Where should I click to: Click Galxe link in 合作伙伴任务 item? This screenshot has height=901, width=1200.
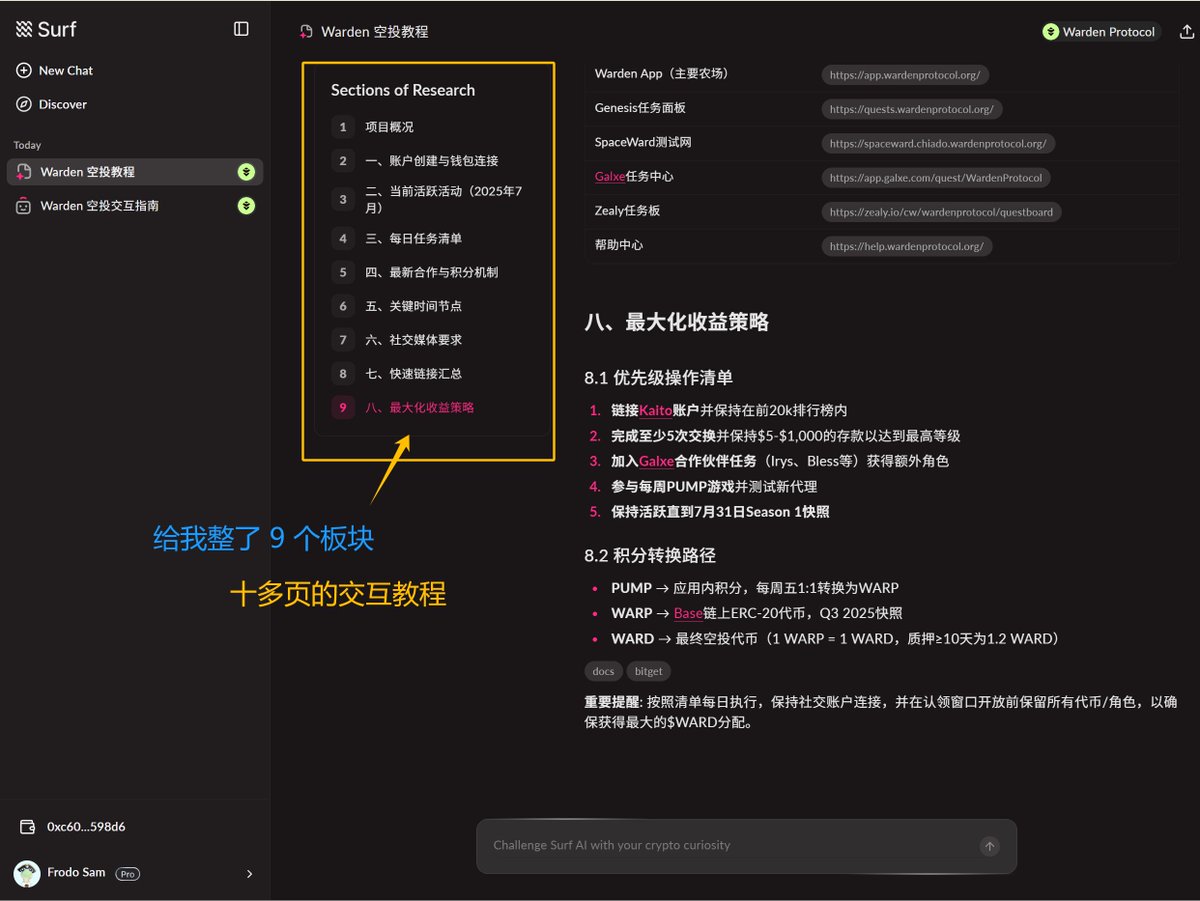pos(656,461)
